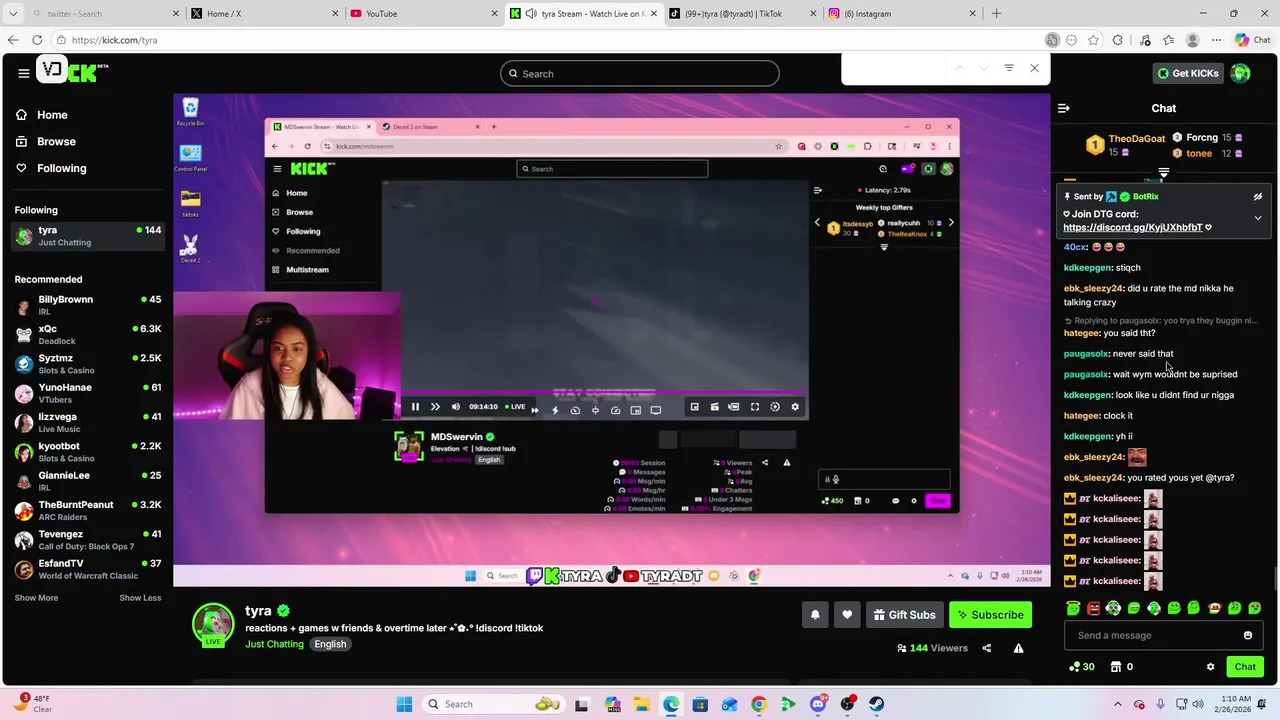Screen dimensions: 1280x720
Task: Report the stream with warning icon
Action: point(1018,648)
